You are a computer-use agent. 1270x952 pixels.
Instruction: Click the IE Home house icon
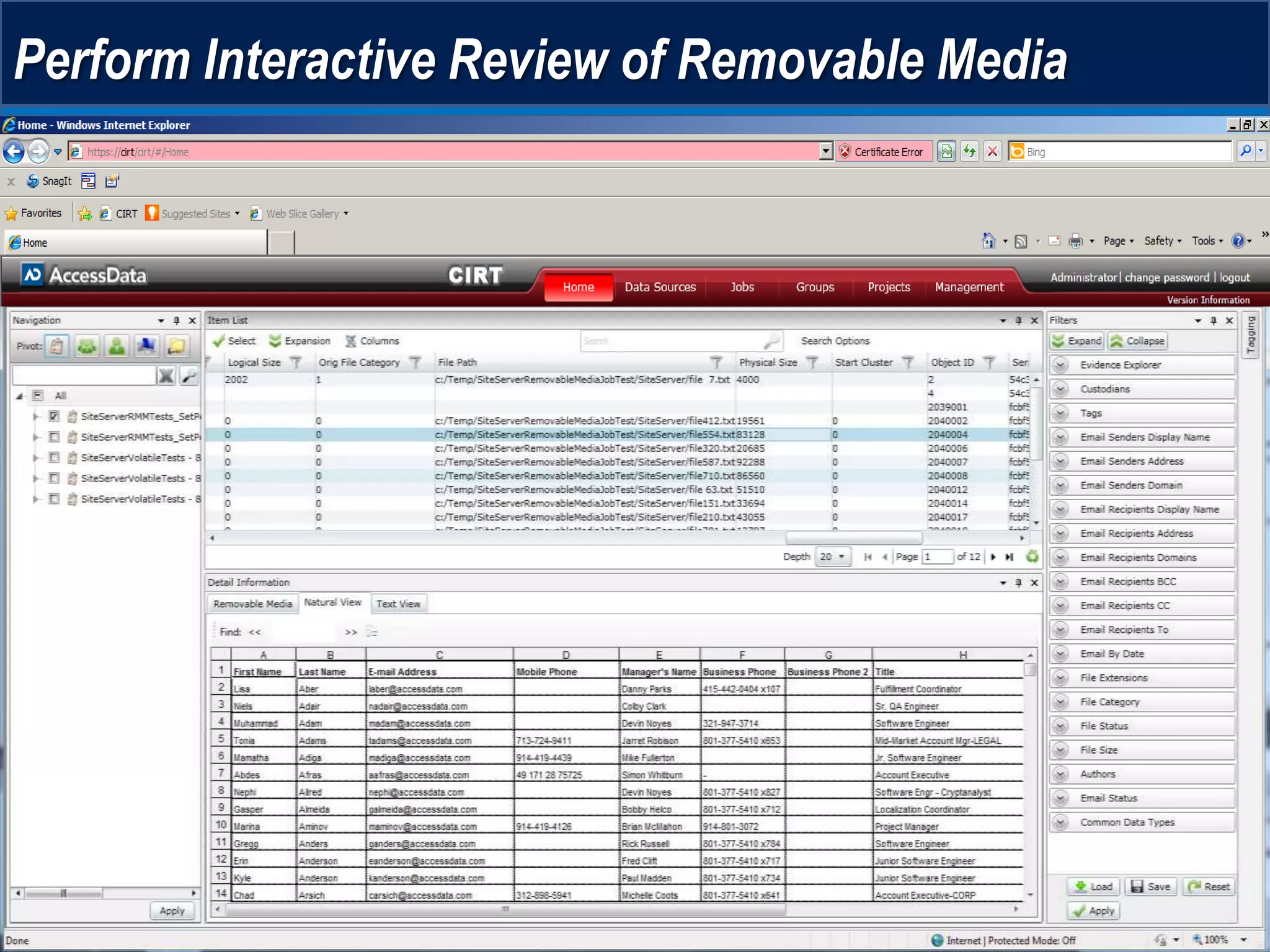[988, 240]
